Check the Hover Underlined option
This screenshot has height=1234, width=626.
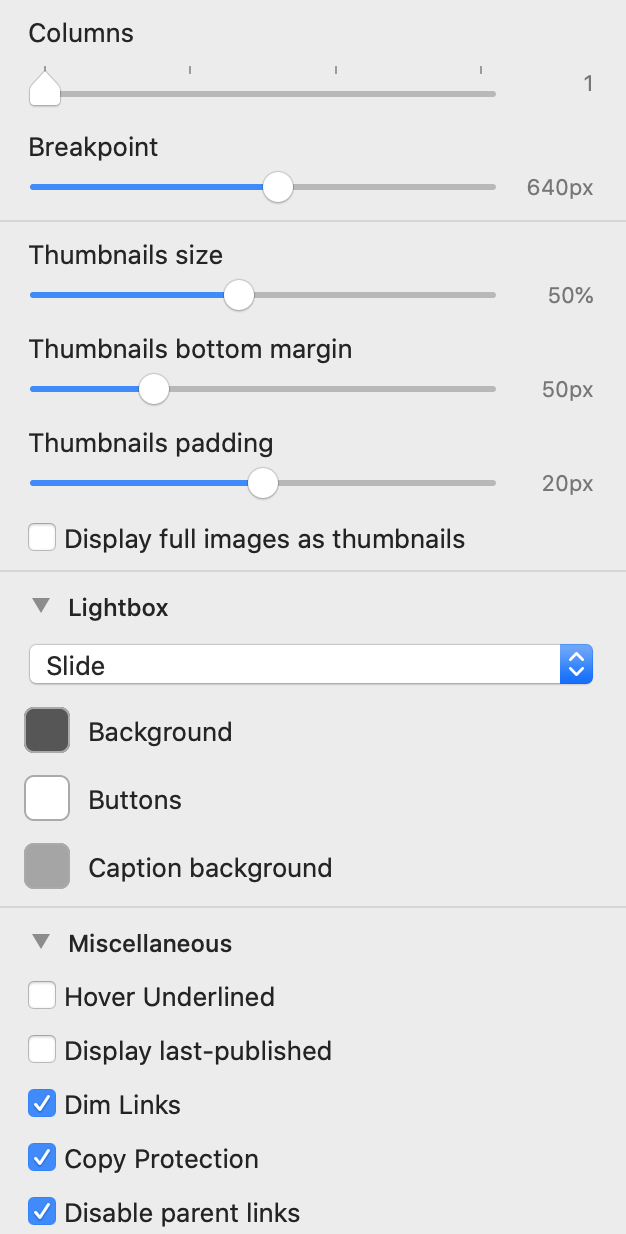click(42, 996)
